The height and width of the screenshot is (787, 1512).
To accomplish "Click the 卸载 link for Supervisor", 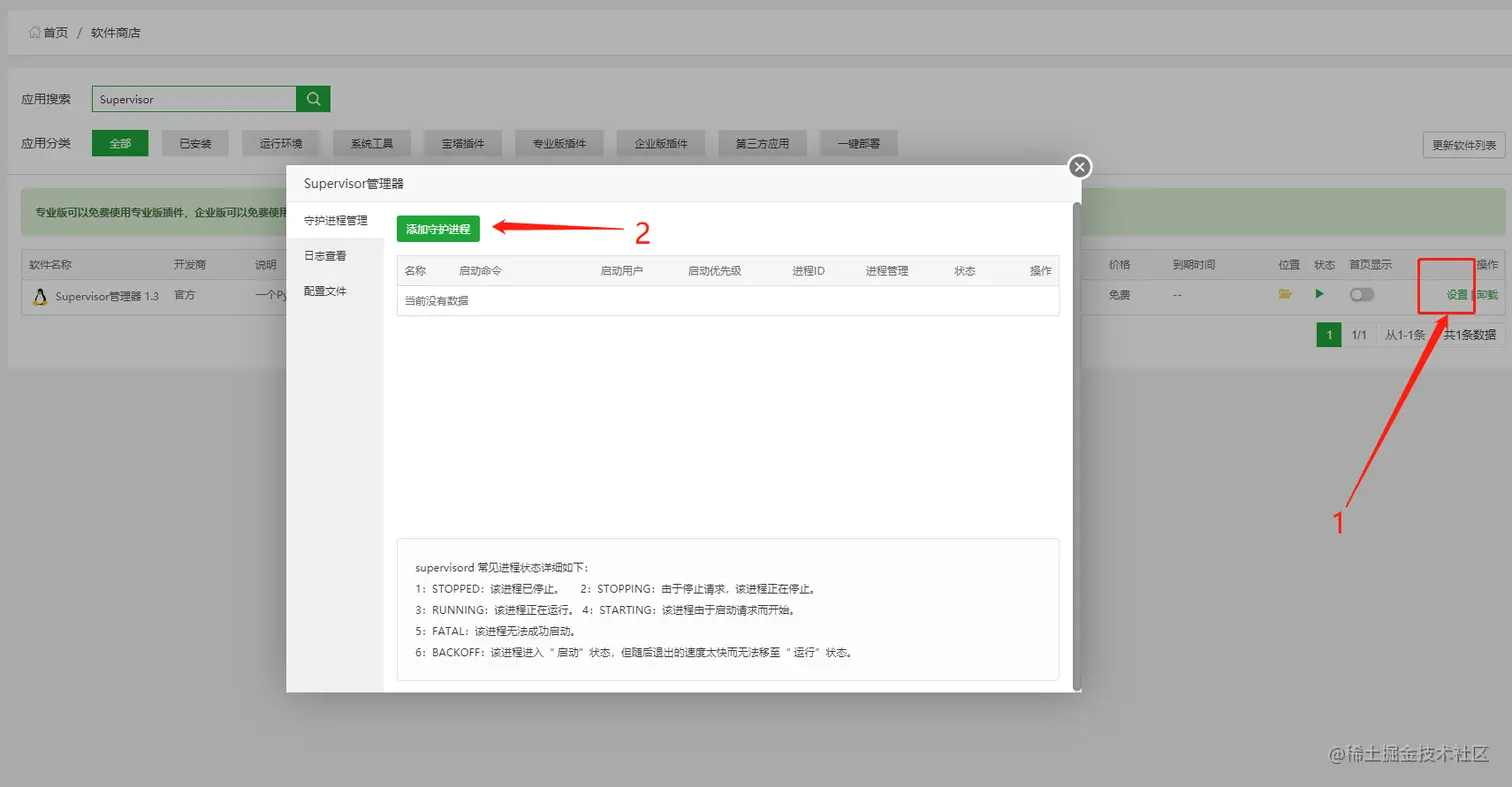I will tap(1487, 295).
